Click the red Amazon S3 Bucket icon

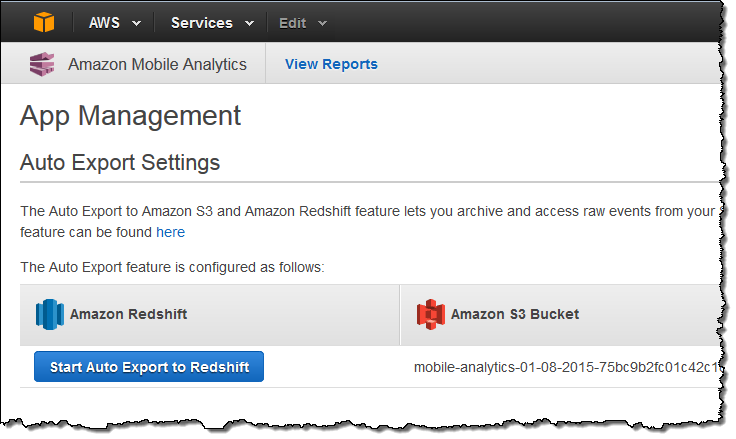[430, 314]
